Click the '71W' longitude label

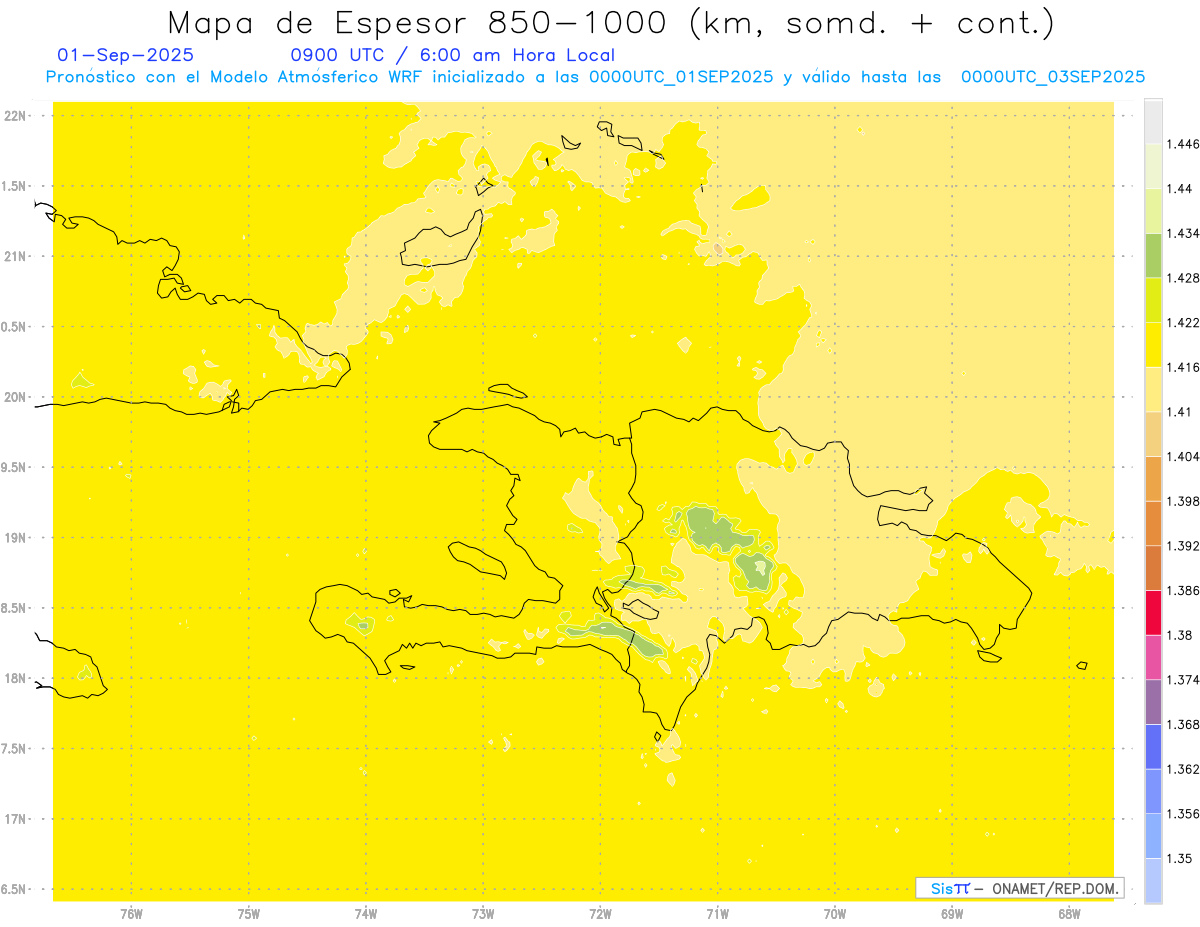[x=717, y=913]
